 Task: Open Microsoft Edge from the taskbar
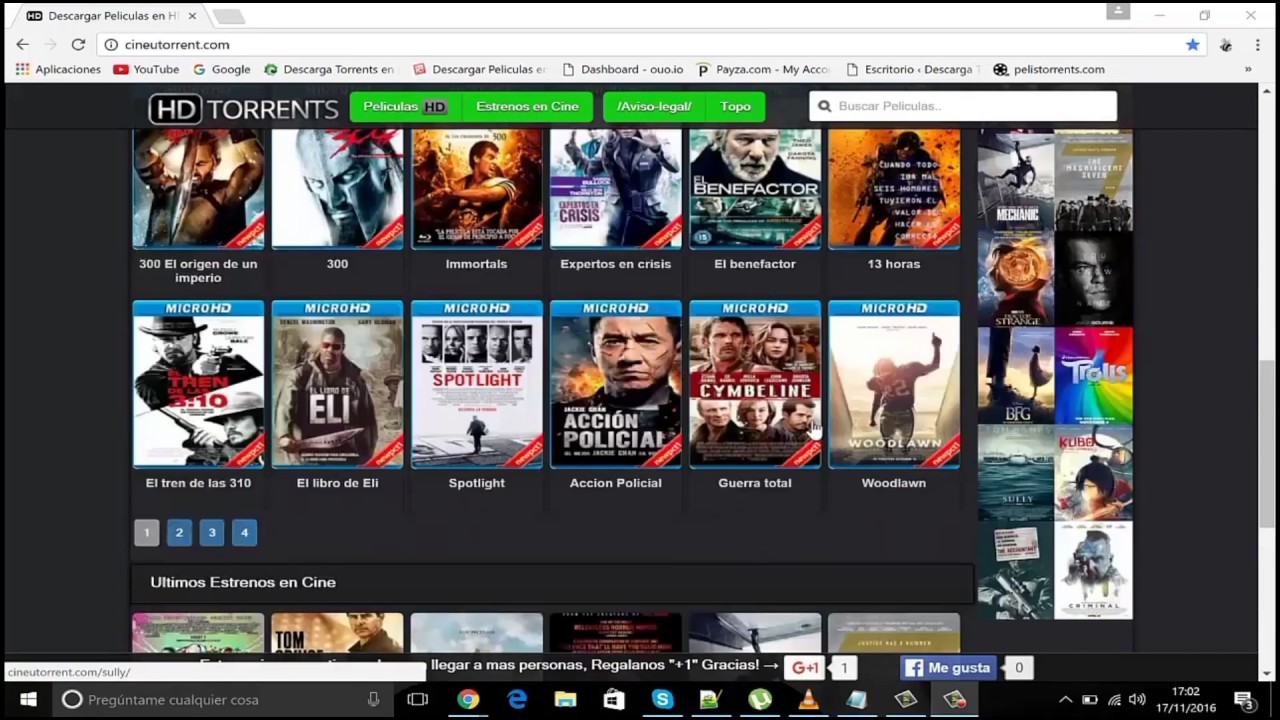click(x=517, y=700)
